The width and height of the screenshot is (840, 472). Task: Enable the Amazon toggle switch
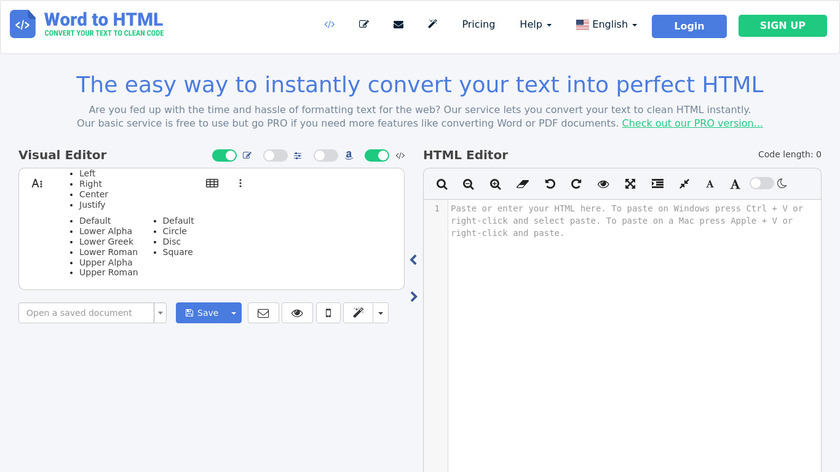[x=325, y=155]
